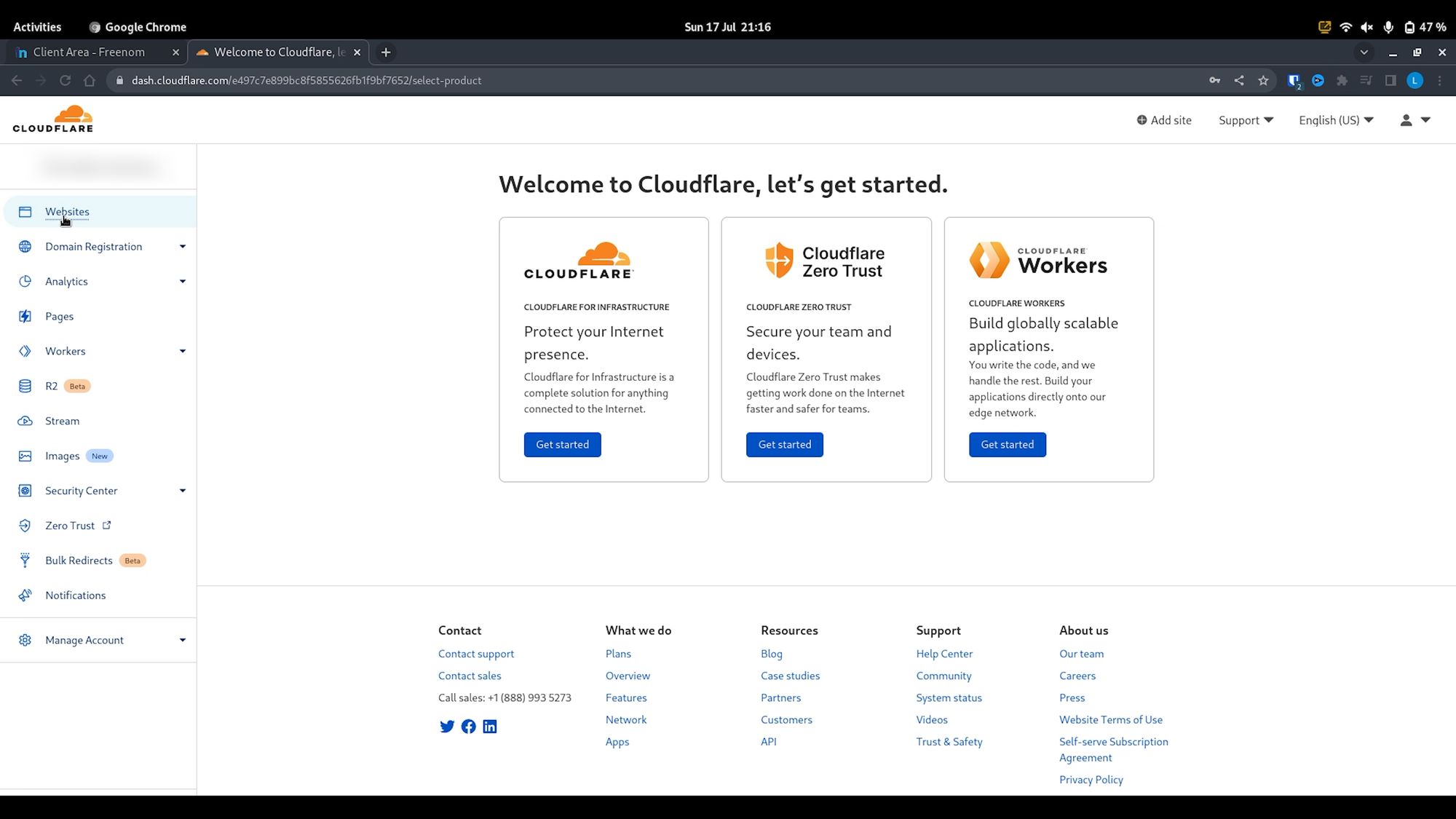Click the Stream cloud icon
1456x819 pixels.
(x=25, y=421)
